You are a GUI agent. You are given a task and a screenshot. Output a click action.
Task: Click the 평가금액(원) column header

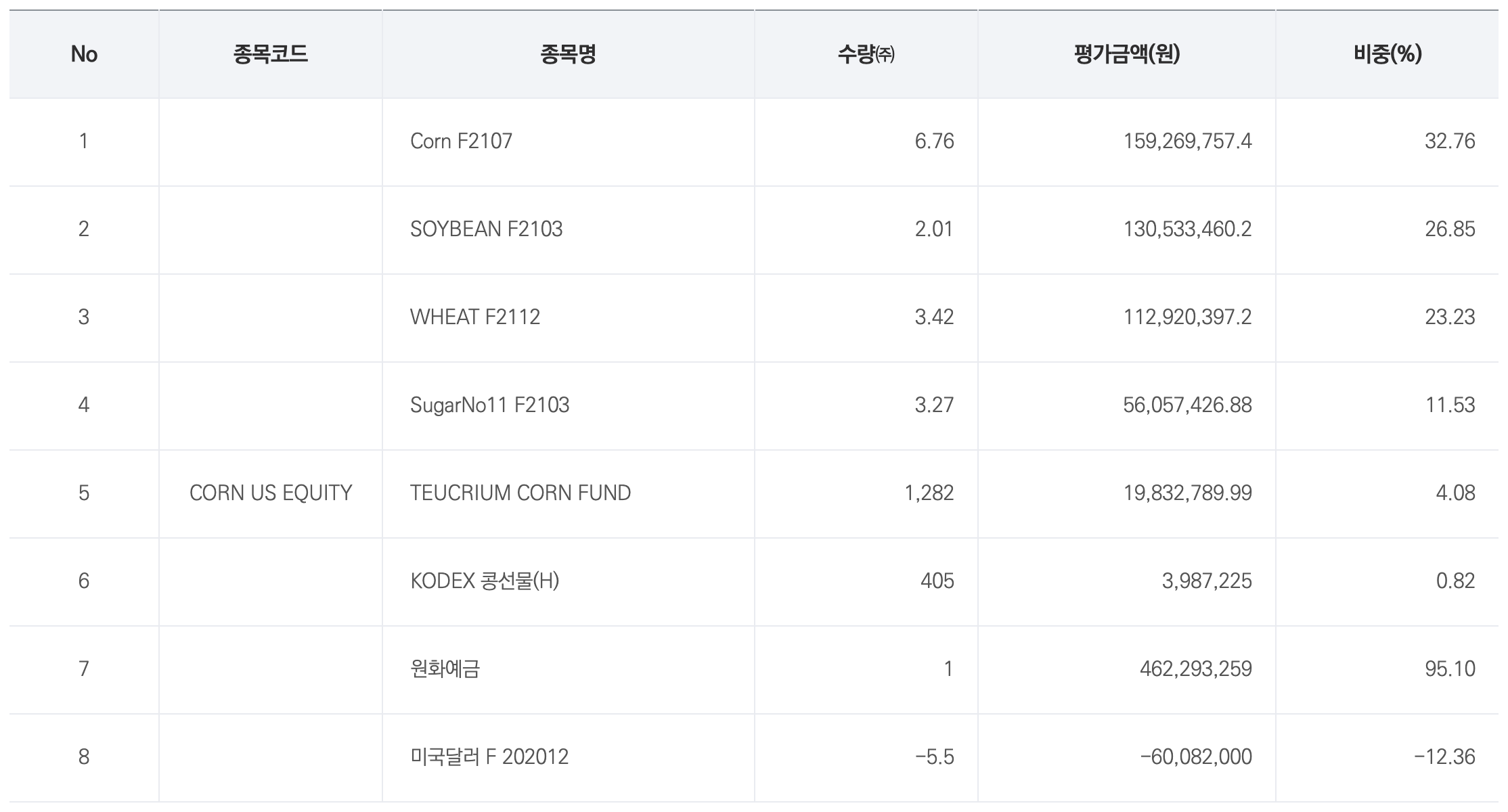(1126, 54)
